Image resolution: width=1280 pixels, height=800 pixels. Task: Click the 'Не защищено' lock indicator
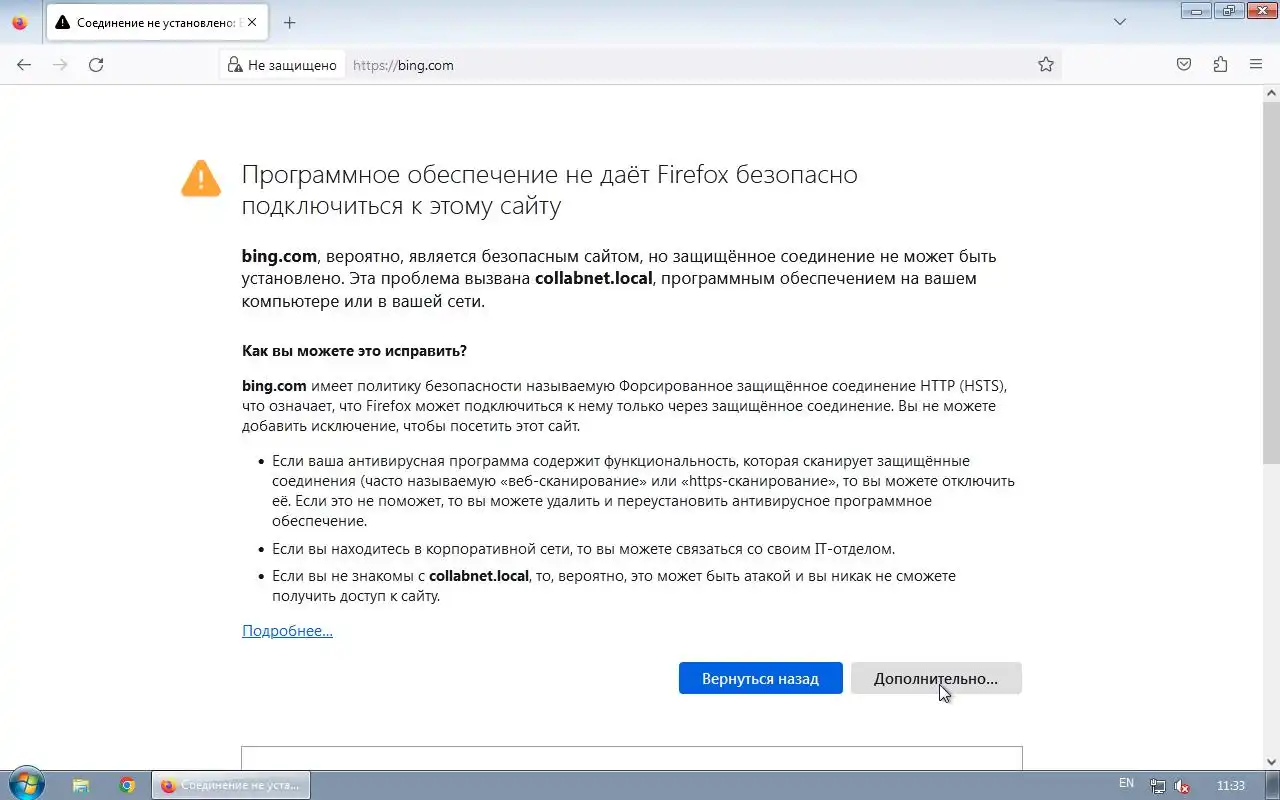coord(283,65)
